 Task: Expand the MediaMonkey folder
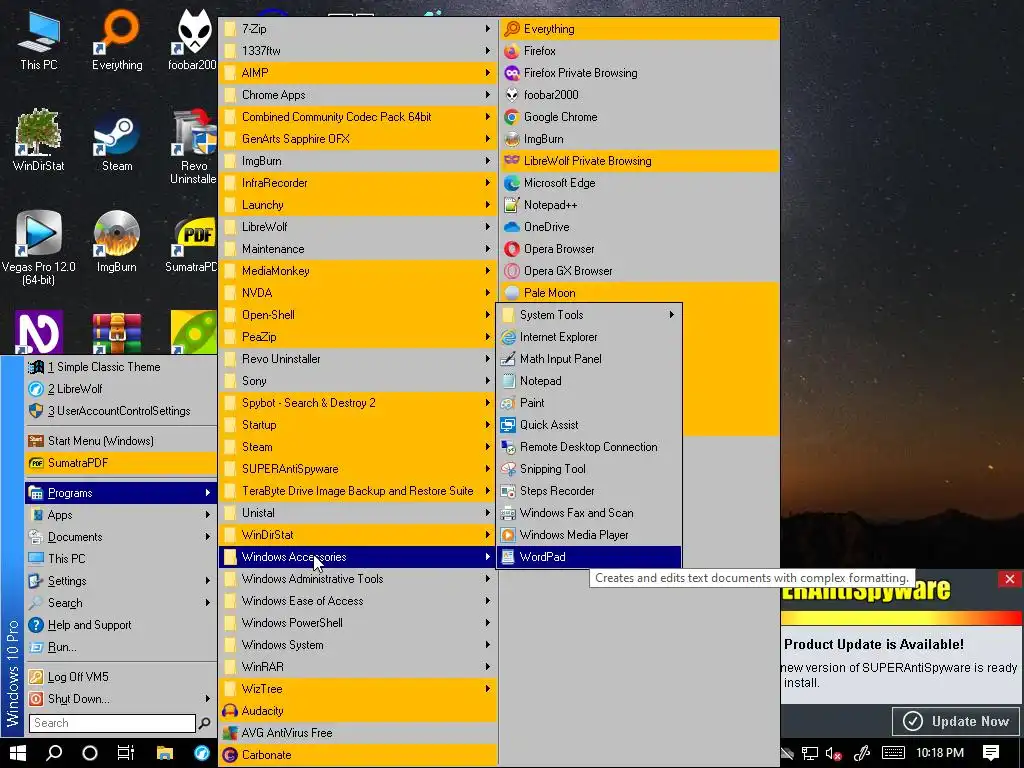pyautogui.click(x=358, y=271)
